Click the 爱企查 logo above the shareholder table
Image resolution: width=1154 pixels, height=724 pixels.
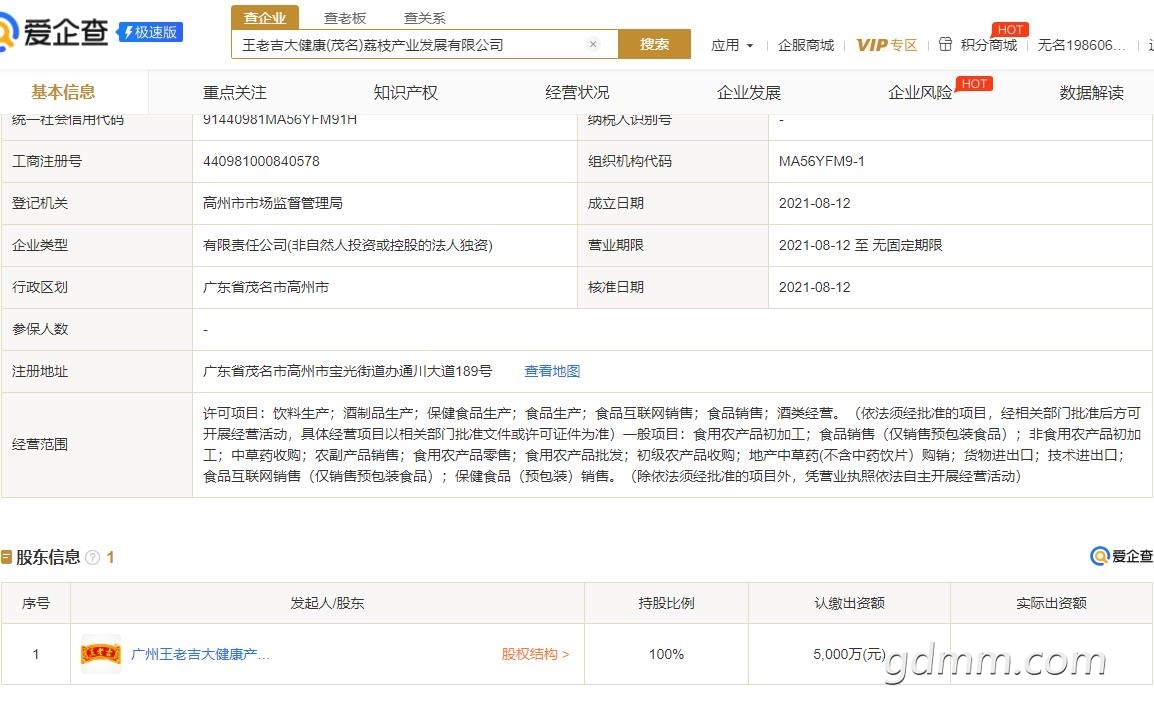click(x=1121, y=556)
